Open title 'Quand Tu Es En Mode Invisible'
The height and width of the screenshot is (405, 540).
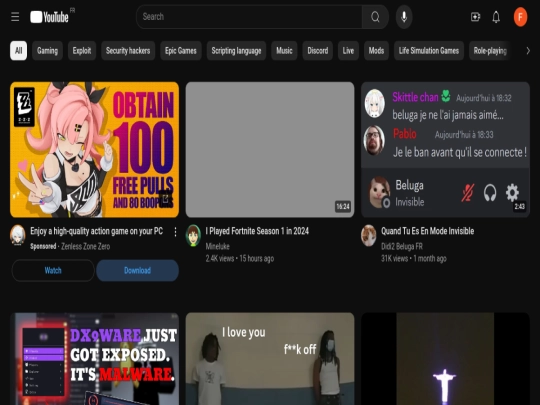[427, 231]
